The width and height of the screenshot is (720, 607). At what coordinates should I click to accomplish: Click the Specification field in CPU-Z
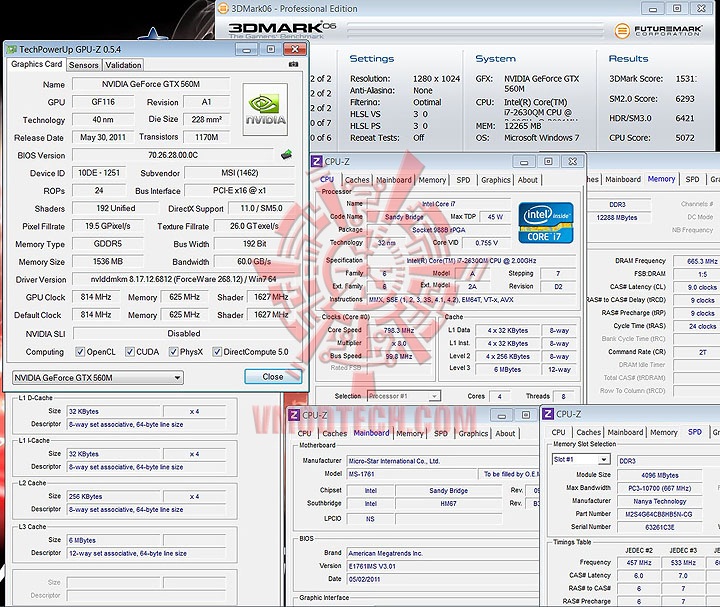tap(471, 261)
